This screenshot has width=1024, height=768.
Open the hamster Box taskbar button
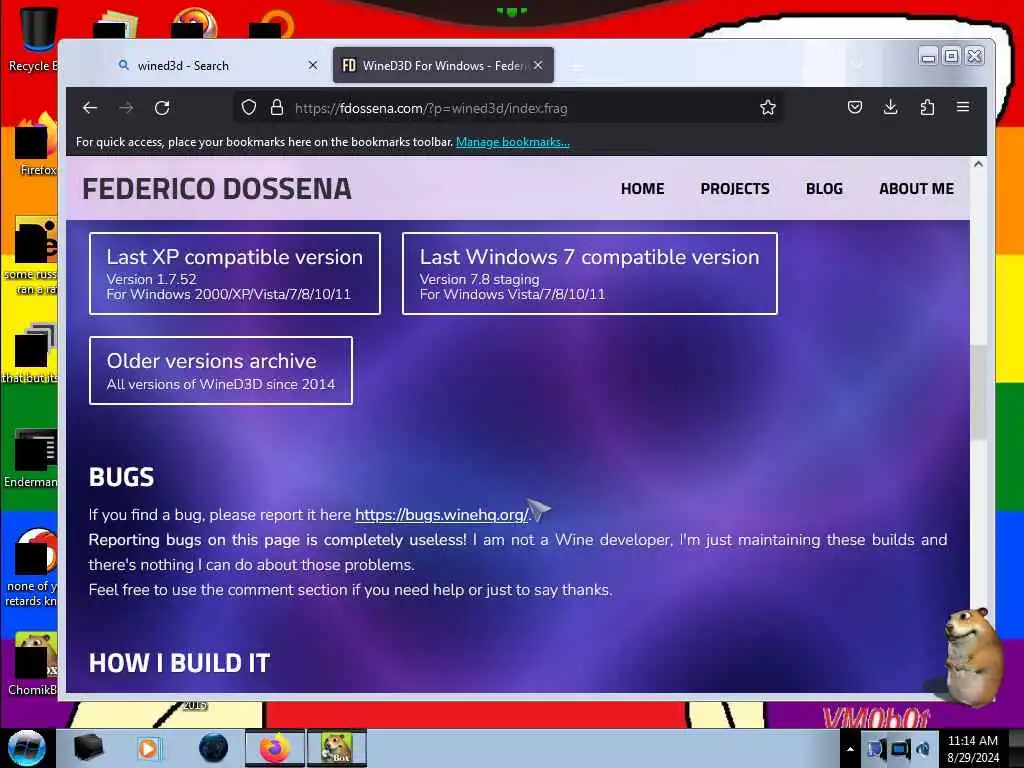click(337, 748)
